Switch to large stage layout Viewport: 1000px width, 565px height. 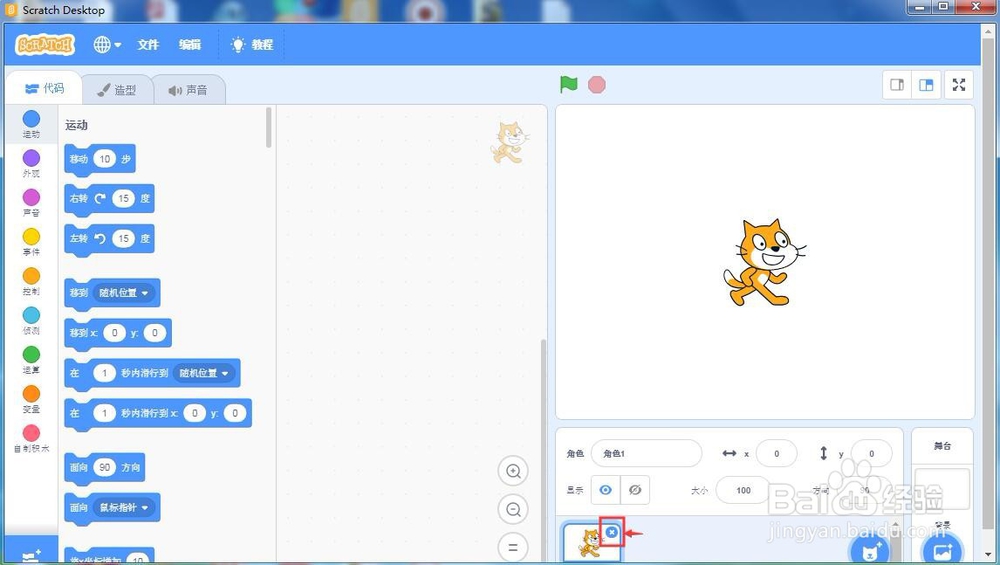click(x=926, y=85)
